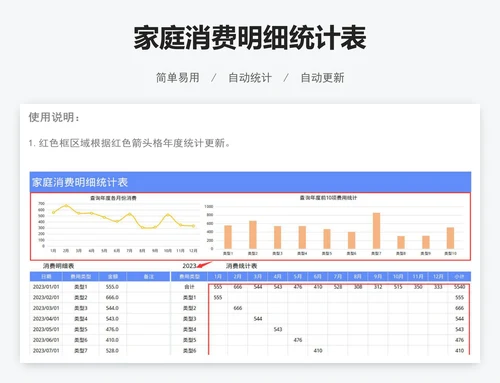Screen dimensions: 500x383
Task: Click the 日期 column header
Action: coord(46,276)
